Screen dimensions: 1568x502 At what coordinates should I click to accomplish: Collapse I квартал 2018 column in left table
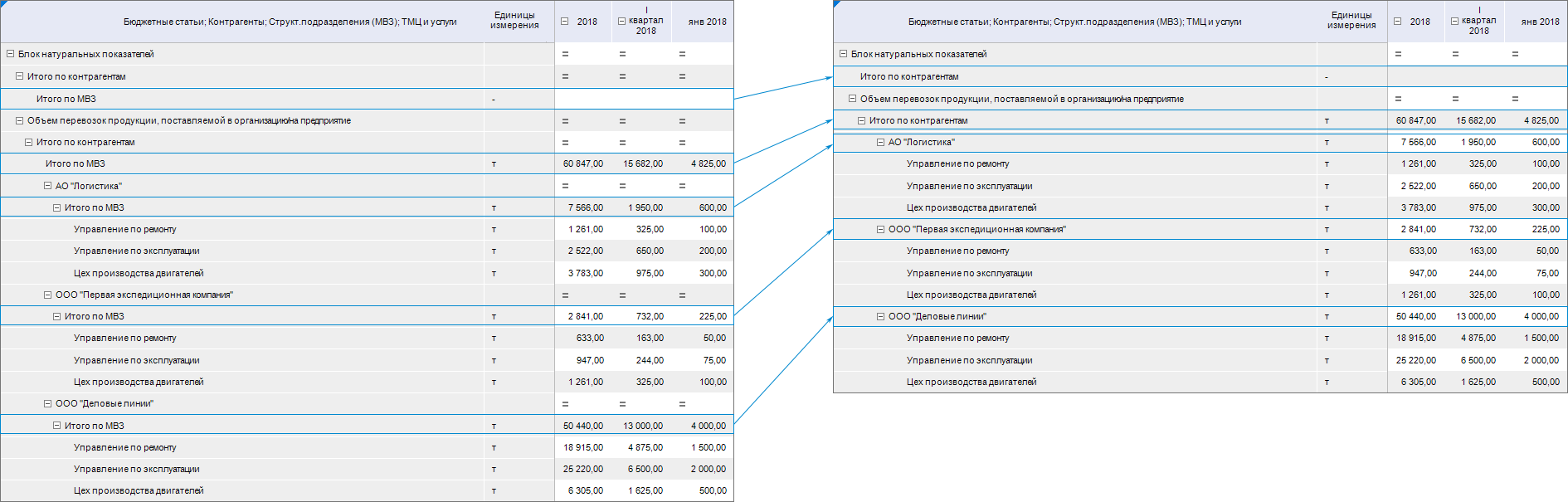pos(621,22)
